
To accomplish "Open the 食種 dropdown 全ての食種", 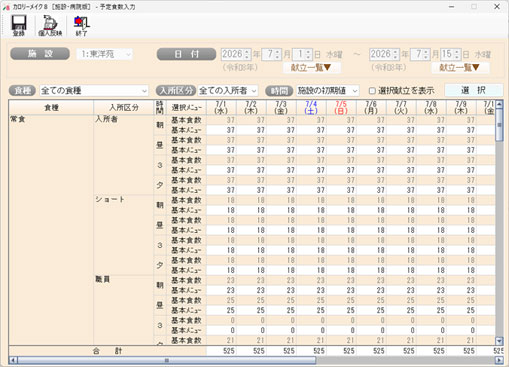I will click(94, 90).
